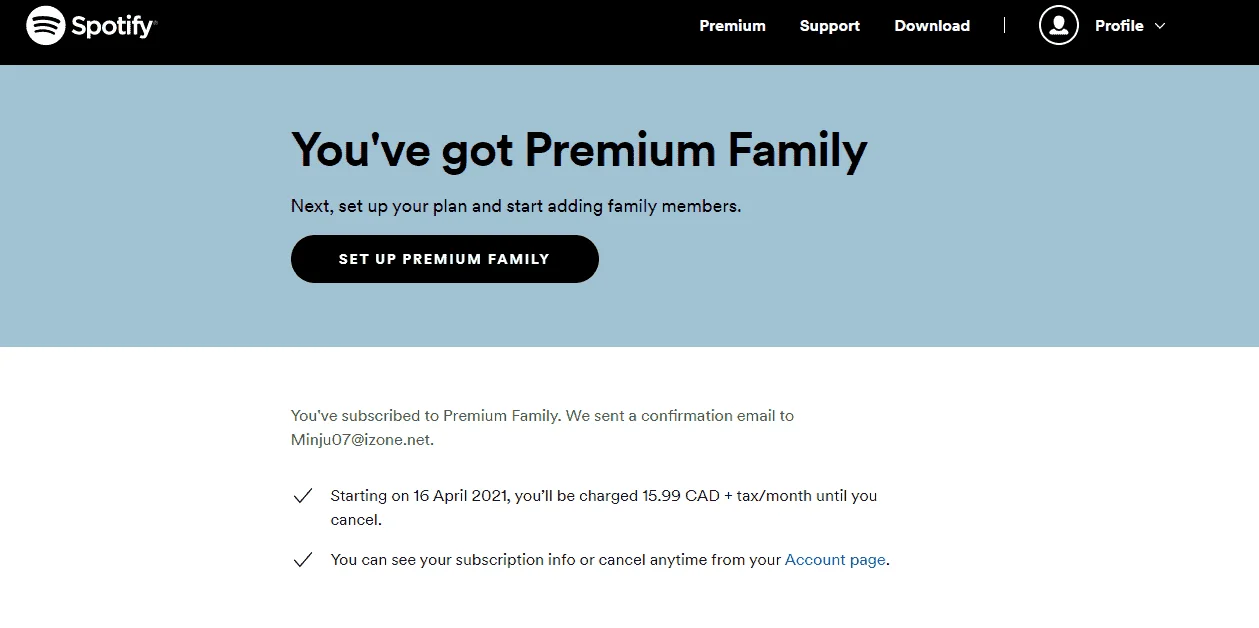The image size is (1259, 628).
Task: Click the Spotify circular logo icon
Action: point(46,25)
